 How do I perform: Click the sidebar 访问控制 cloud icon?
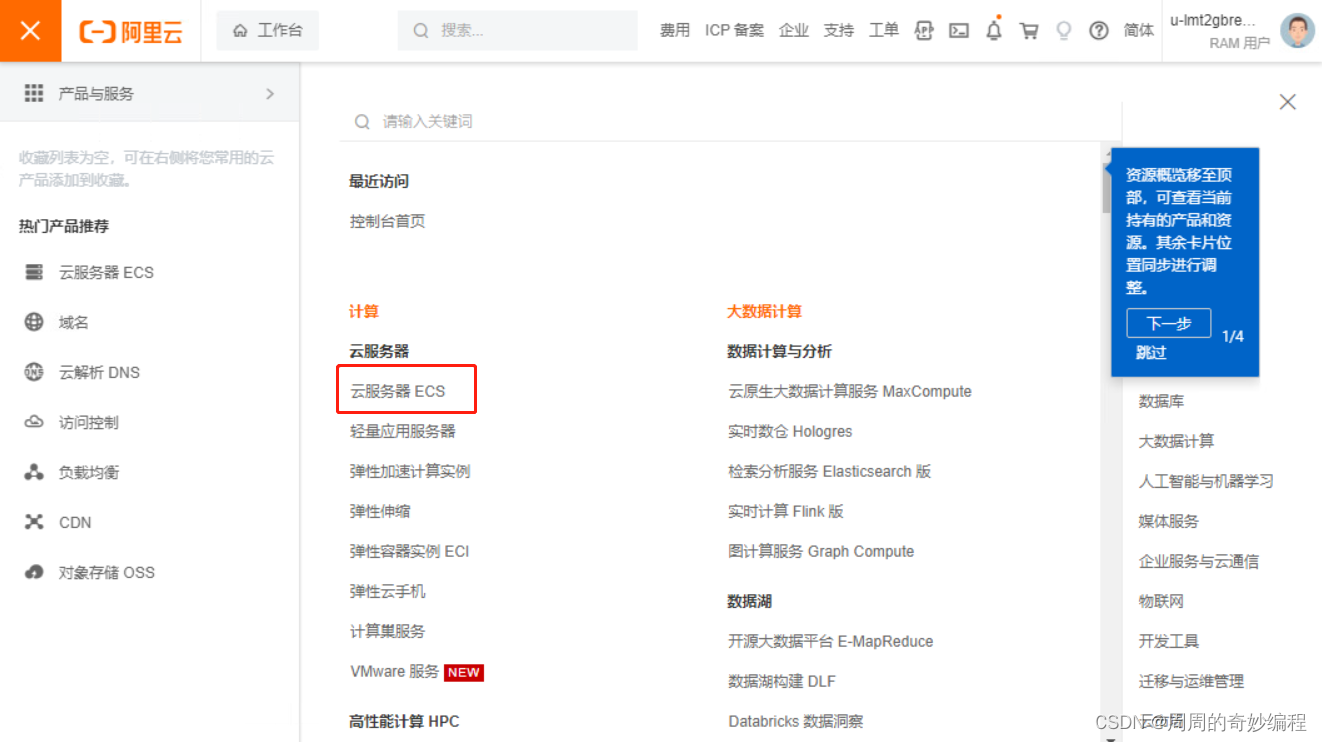34,422
